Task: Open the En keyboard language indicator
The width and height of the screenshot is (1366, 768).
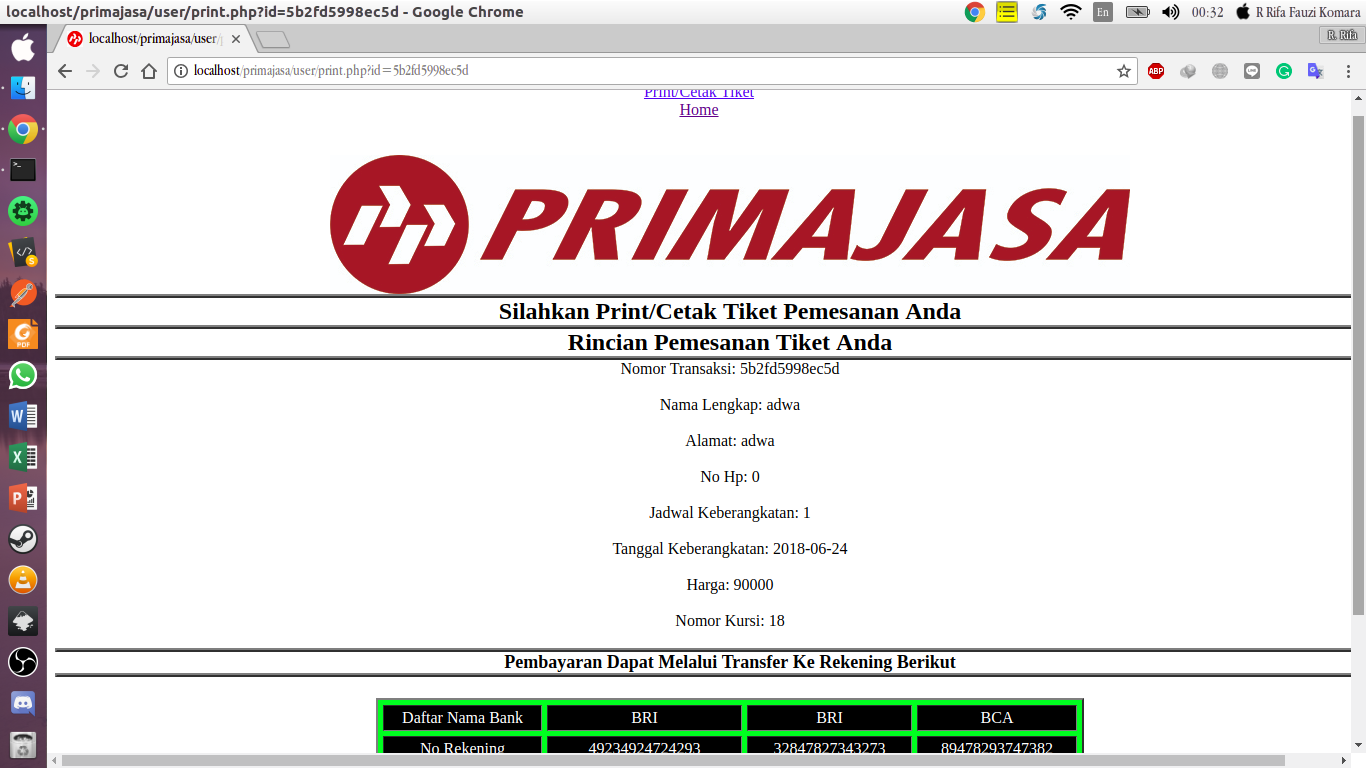Action: click(1103, 12)
